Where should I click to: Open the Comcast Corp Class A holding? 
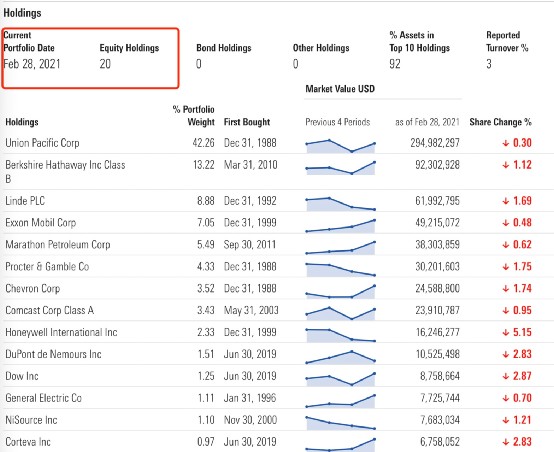coord(49,310)
